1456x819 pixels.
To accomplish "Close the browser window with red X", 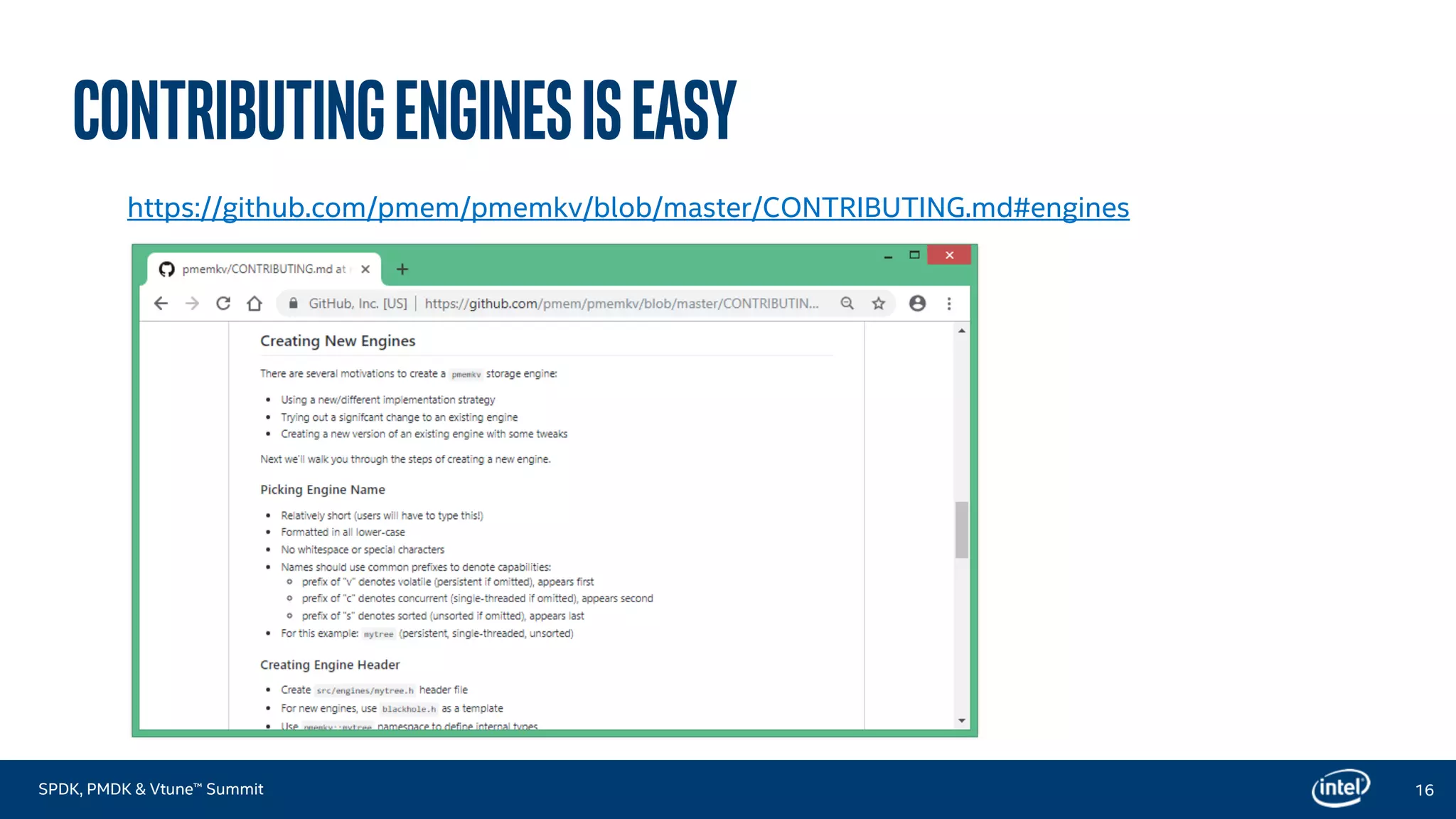I will tap(949, 255).
